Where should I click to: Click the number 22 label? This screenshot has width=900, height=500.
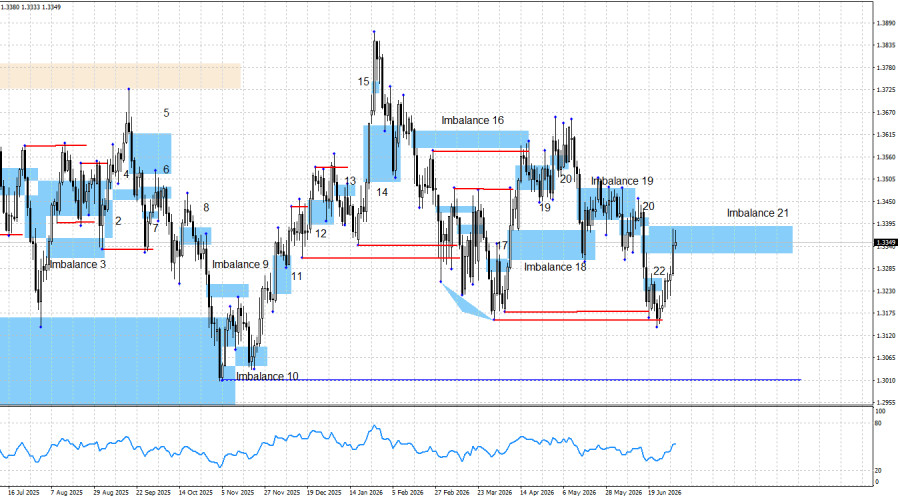(x=659, y=271)
